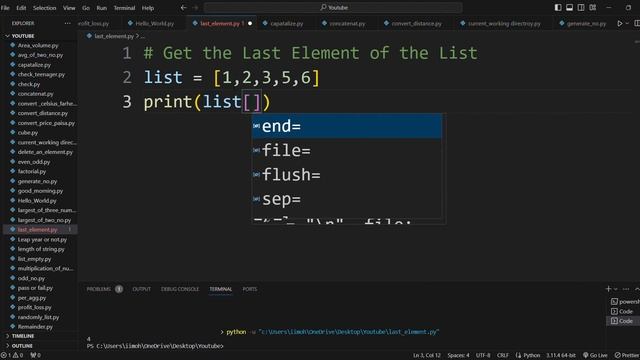640x360 pixels.
Task: Select the powershell terminal instance
Action: click(x=625, y=302)
